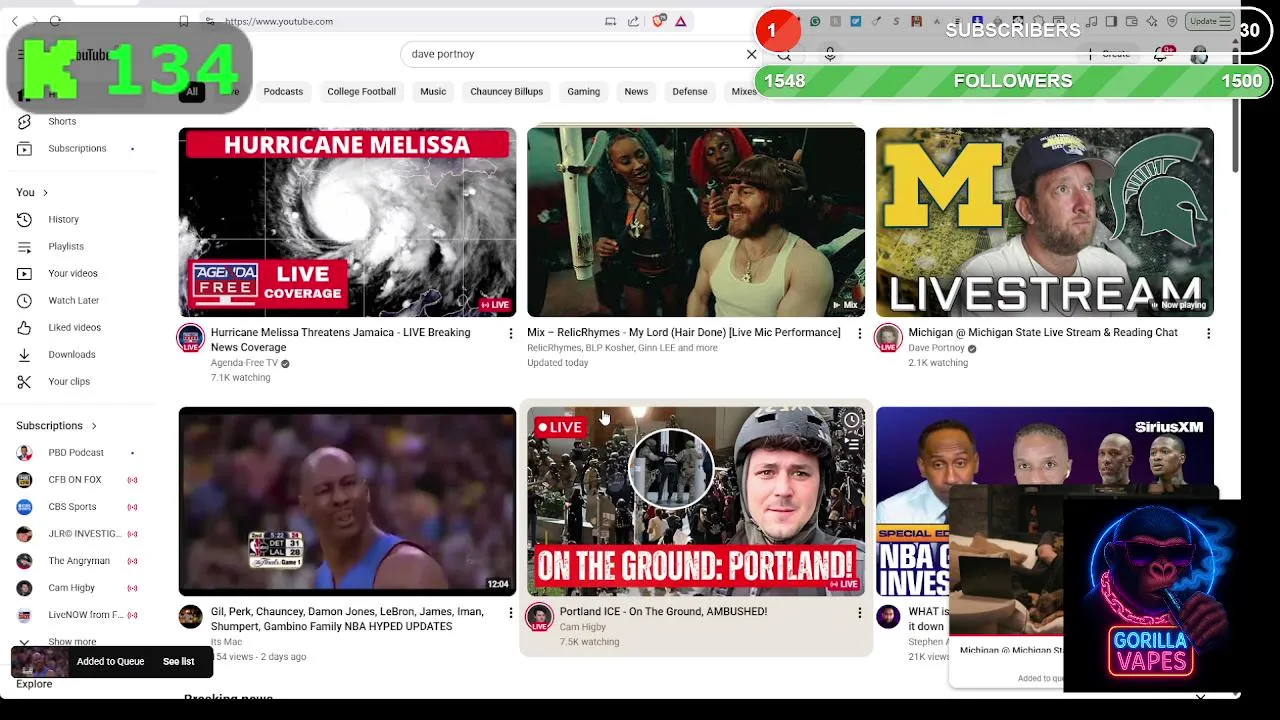Select the News filter chip

coord(636,92)
